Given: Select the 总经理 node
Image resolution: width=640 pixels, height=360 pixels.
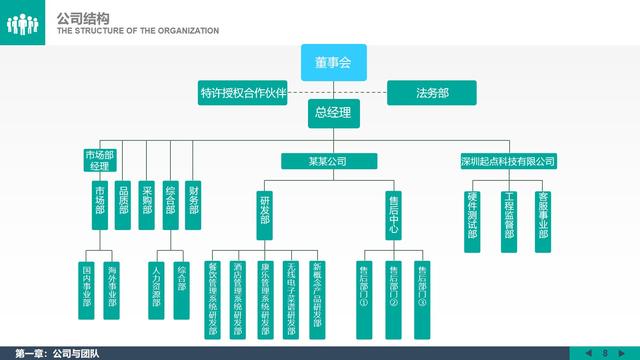Looking at the screenshot, I should point(333,113).
